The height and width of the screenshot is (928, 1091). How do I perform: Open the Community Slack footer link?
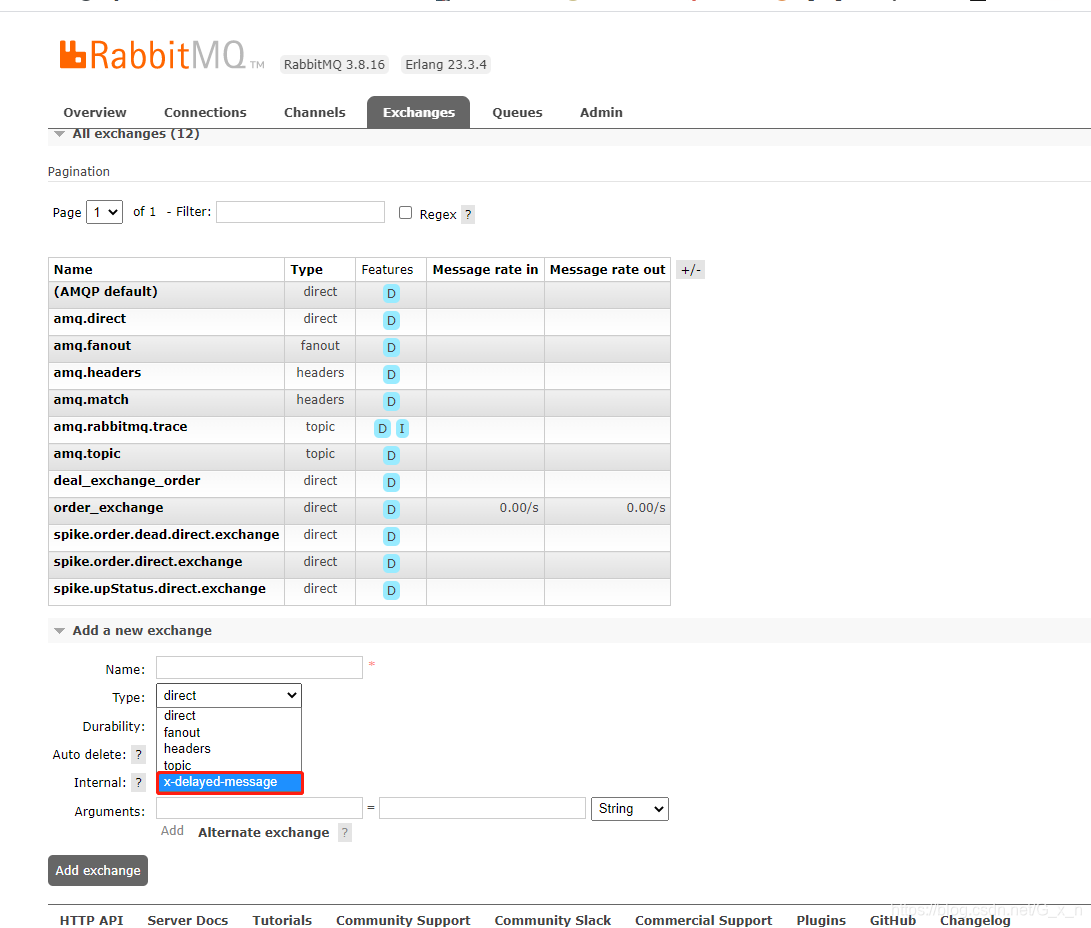click(552, 920)
